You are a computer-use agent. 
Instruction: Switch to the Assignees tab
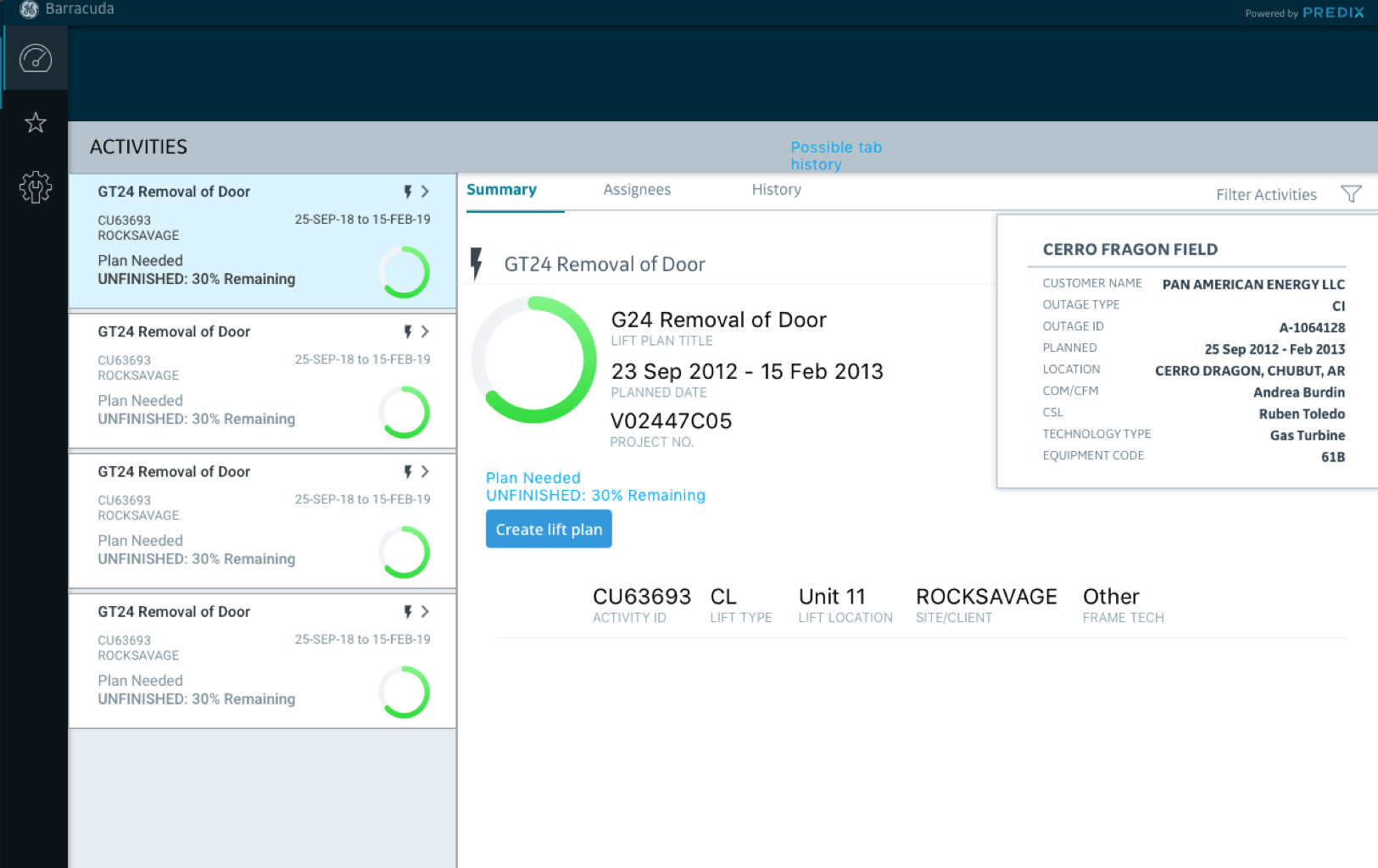pos(637,190)
